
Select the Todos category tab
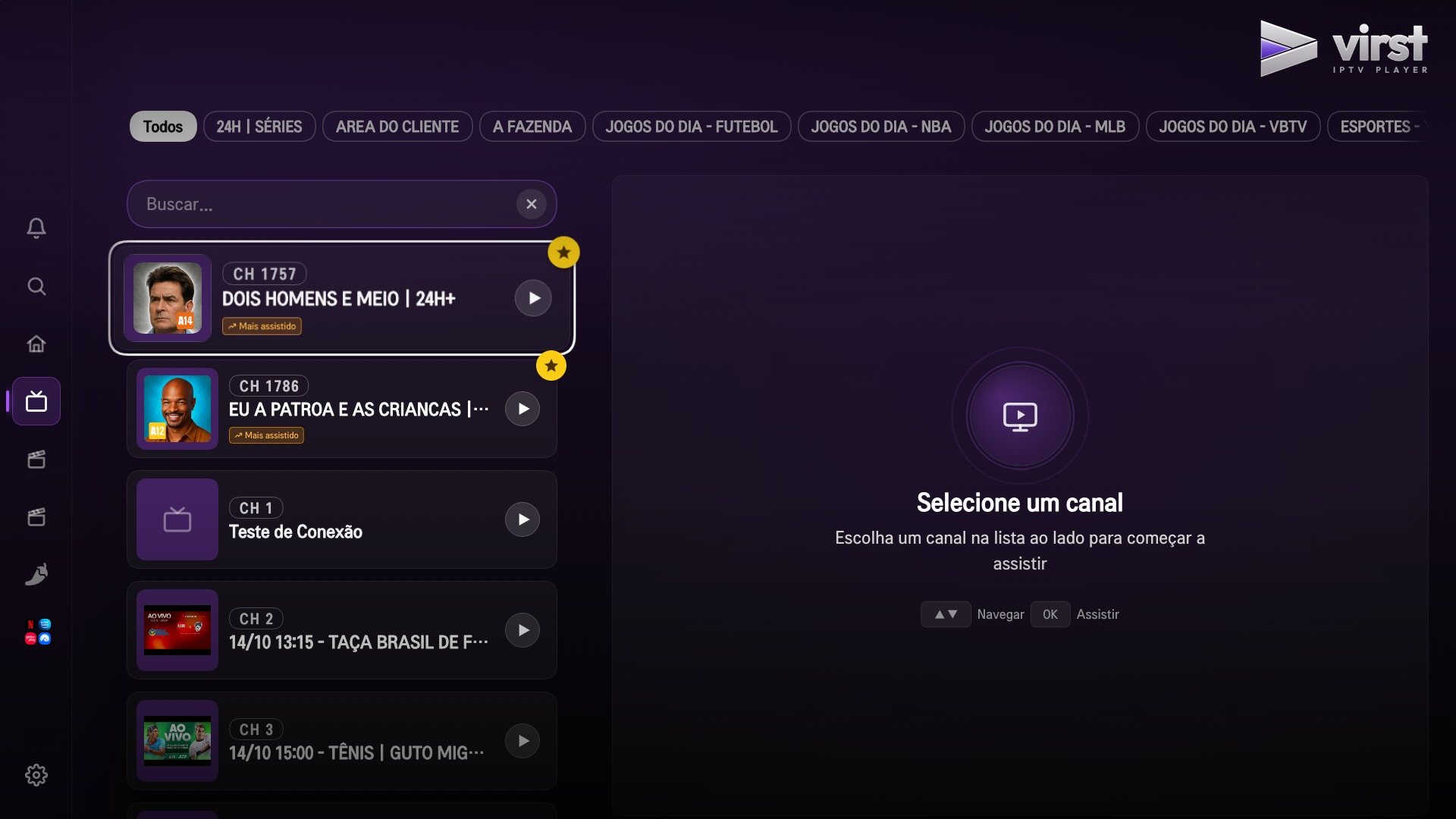(163, 127)
